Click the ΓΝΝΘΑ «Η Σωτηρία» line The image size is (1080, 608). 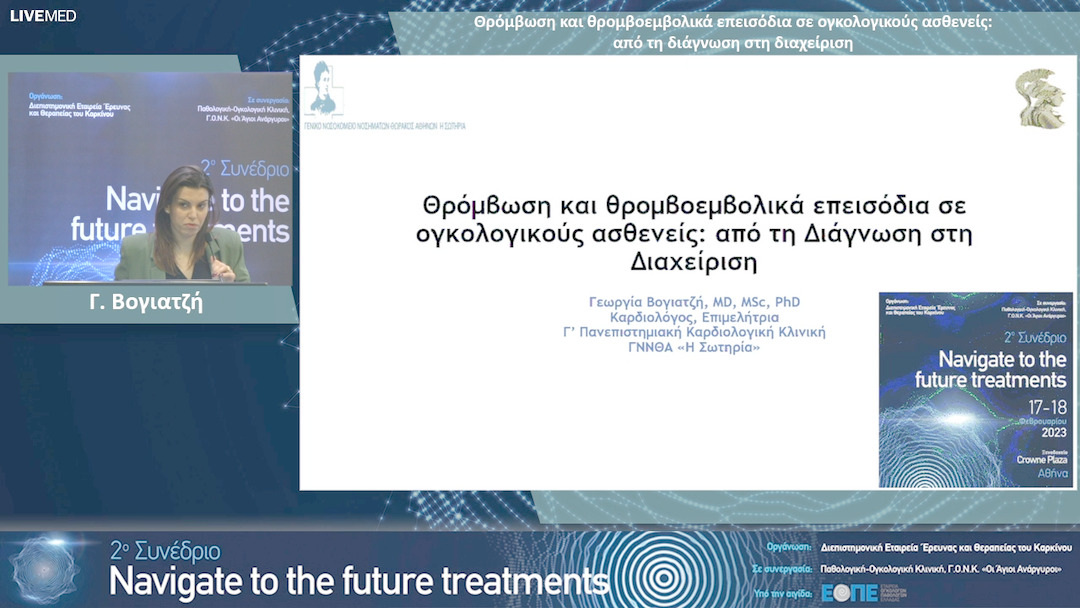coord(695,347)
